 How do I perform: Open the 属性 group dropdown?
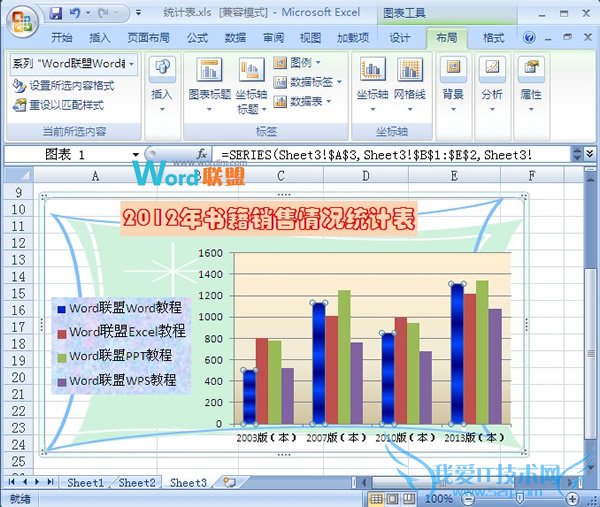pos(531,84)
